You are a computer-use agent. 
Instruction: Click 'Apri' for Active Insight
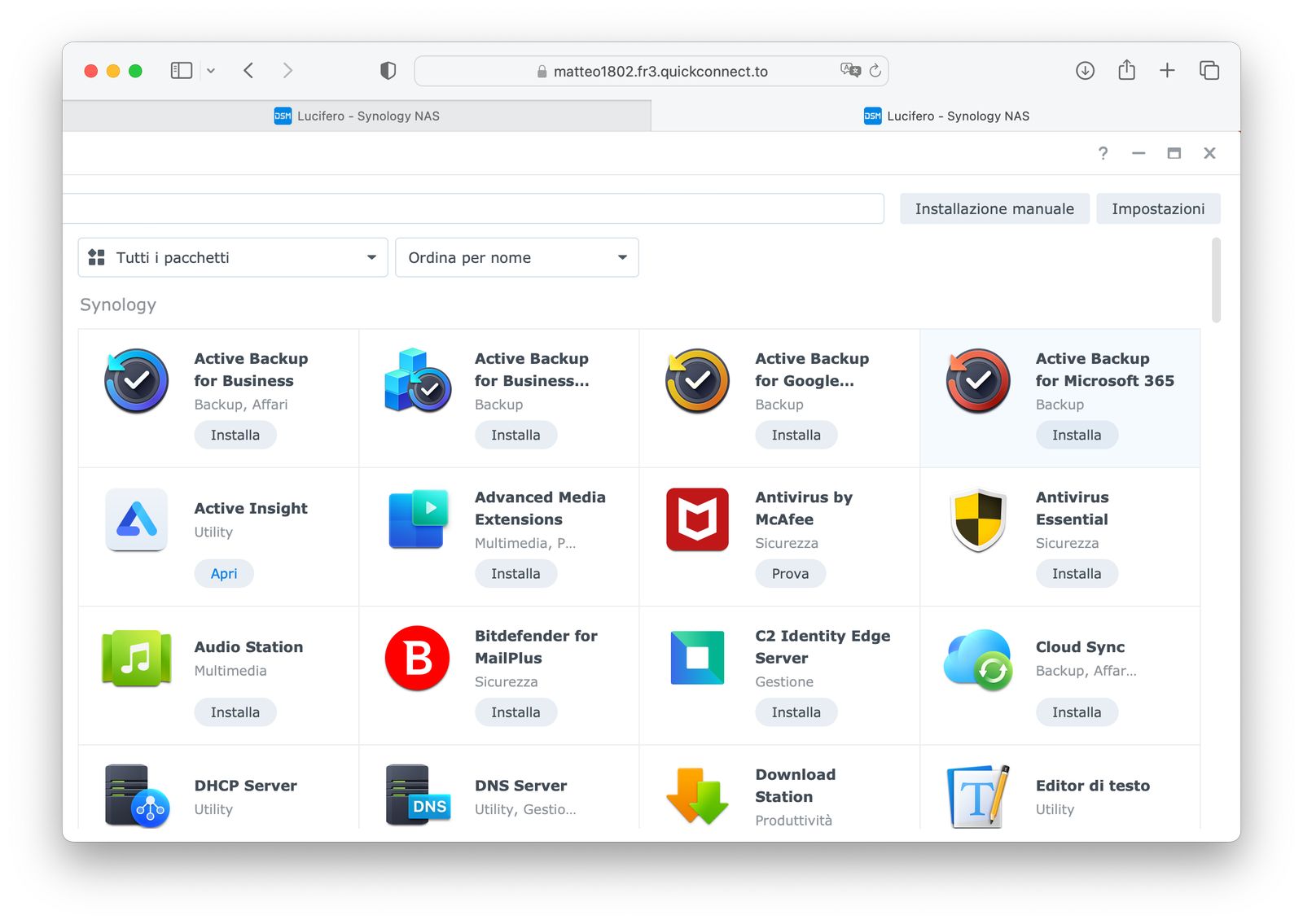[224, 573]
